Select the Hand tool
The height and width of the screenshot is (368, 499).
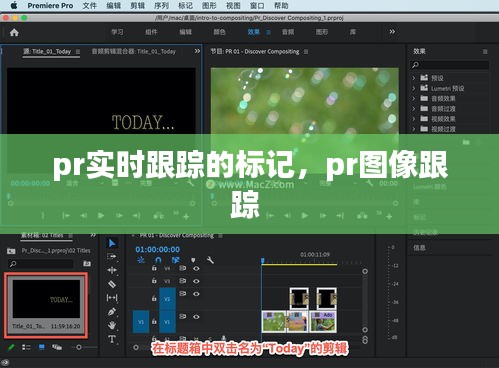pyautogui.click(x=112, y=325)
